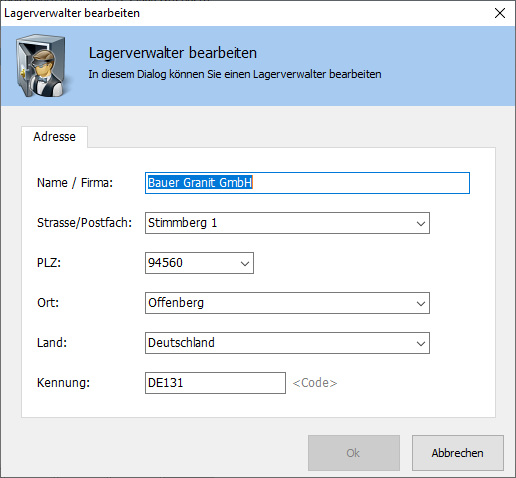The image size is (516, 478).
Task: Open the Strasse/Postfach dropdown arrow
Action: coord(421,223)
